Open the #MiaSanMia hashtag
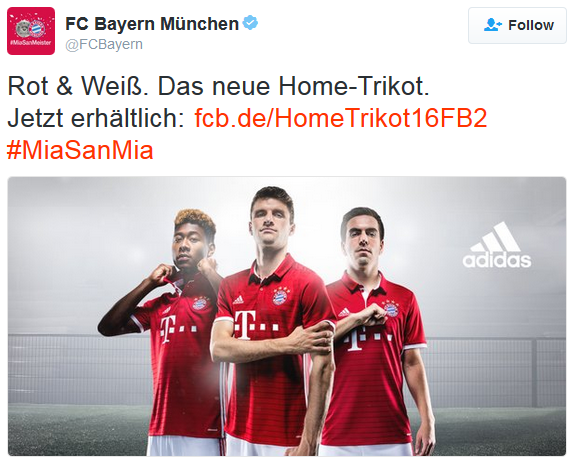This screenshot has width=574, height=464. coord(80,150)
